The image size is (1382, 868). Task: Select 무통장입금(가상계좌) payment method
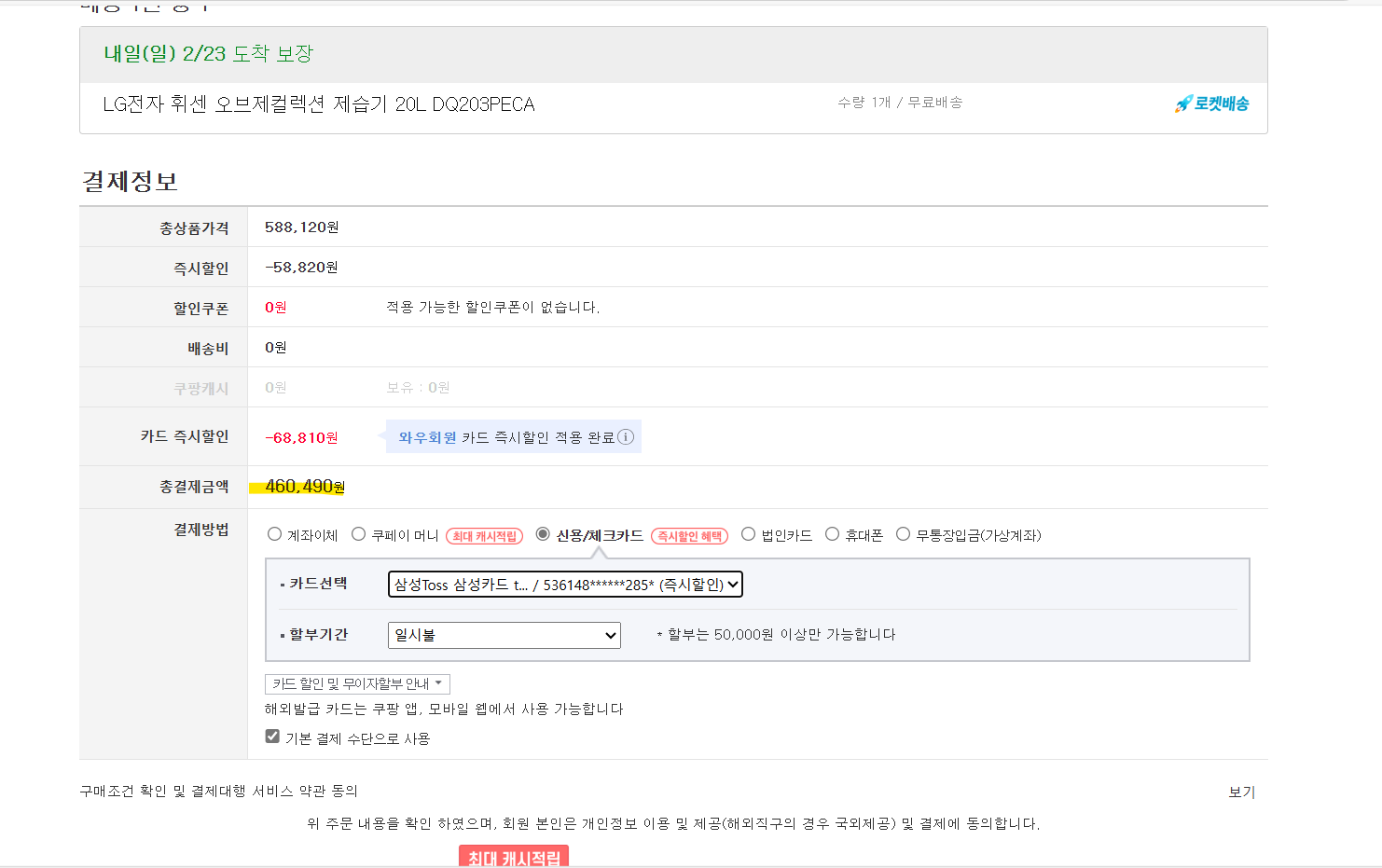click(x=903, y=534)
